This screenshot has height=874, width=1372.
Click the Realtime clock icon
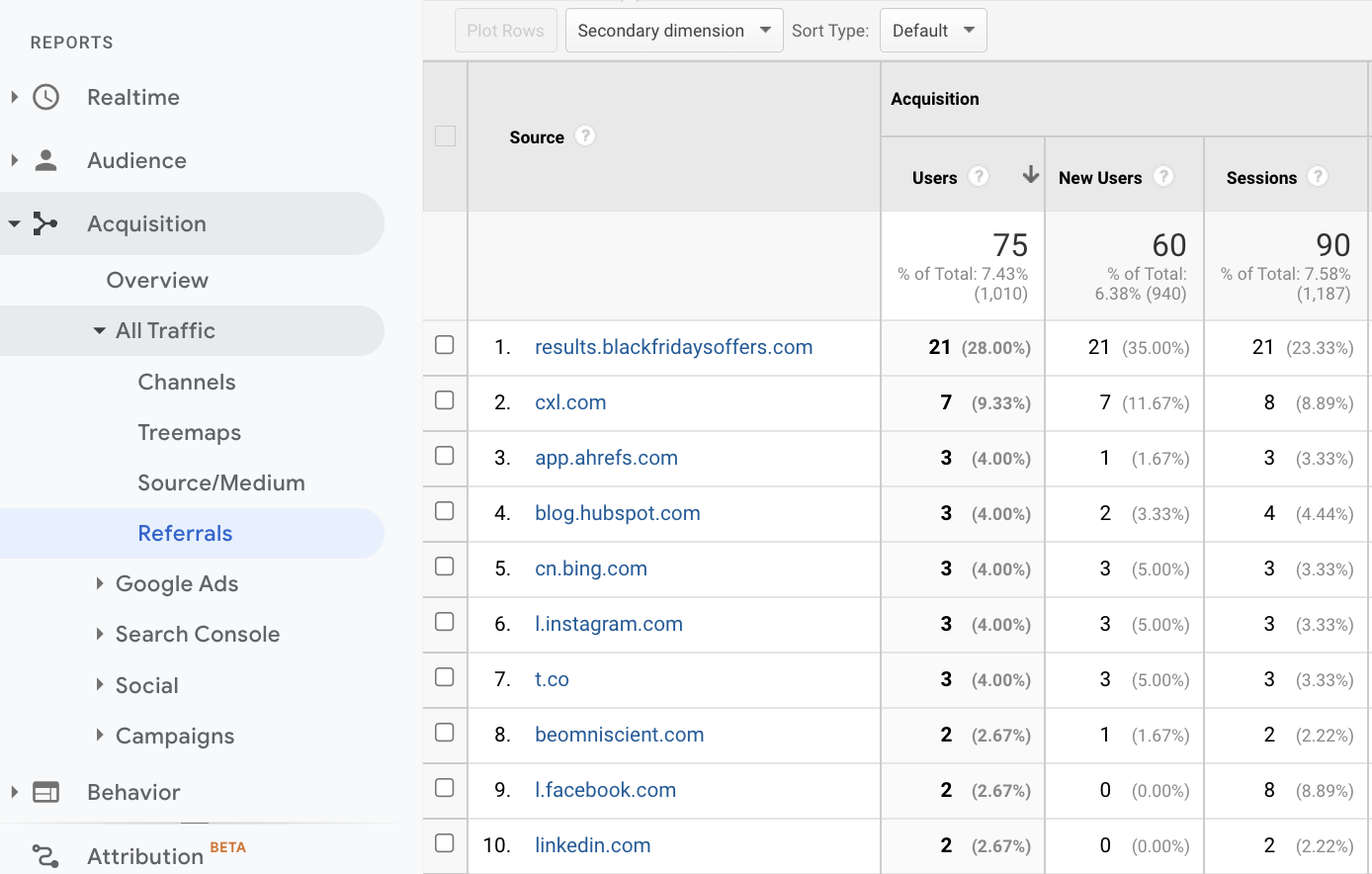tap(45, 97)
